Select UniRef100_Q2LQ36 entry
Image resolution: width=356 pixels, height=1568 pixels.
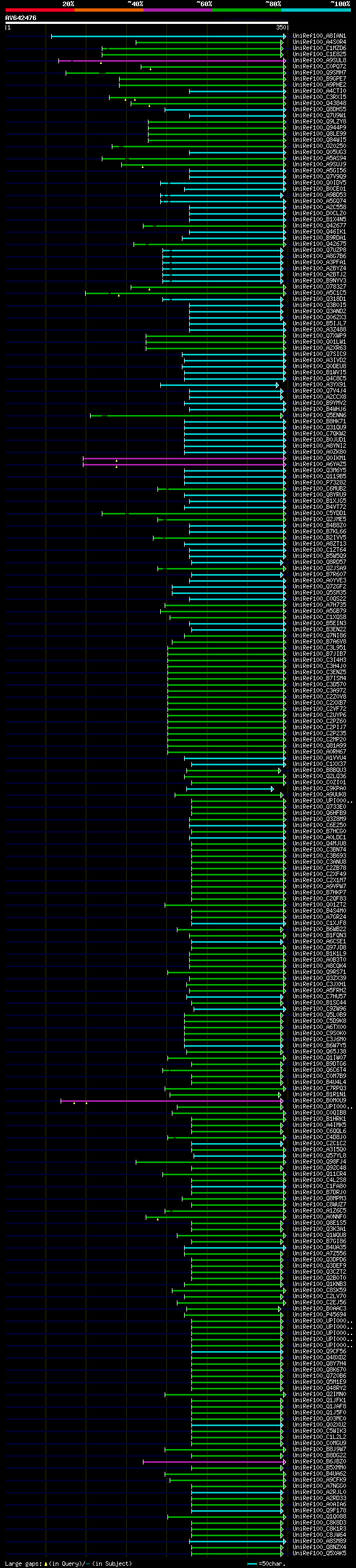tap(319, 776)
